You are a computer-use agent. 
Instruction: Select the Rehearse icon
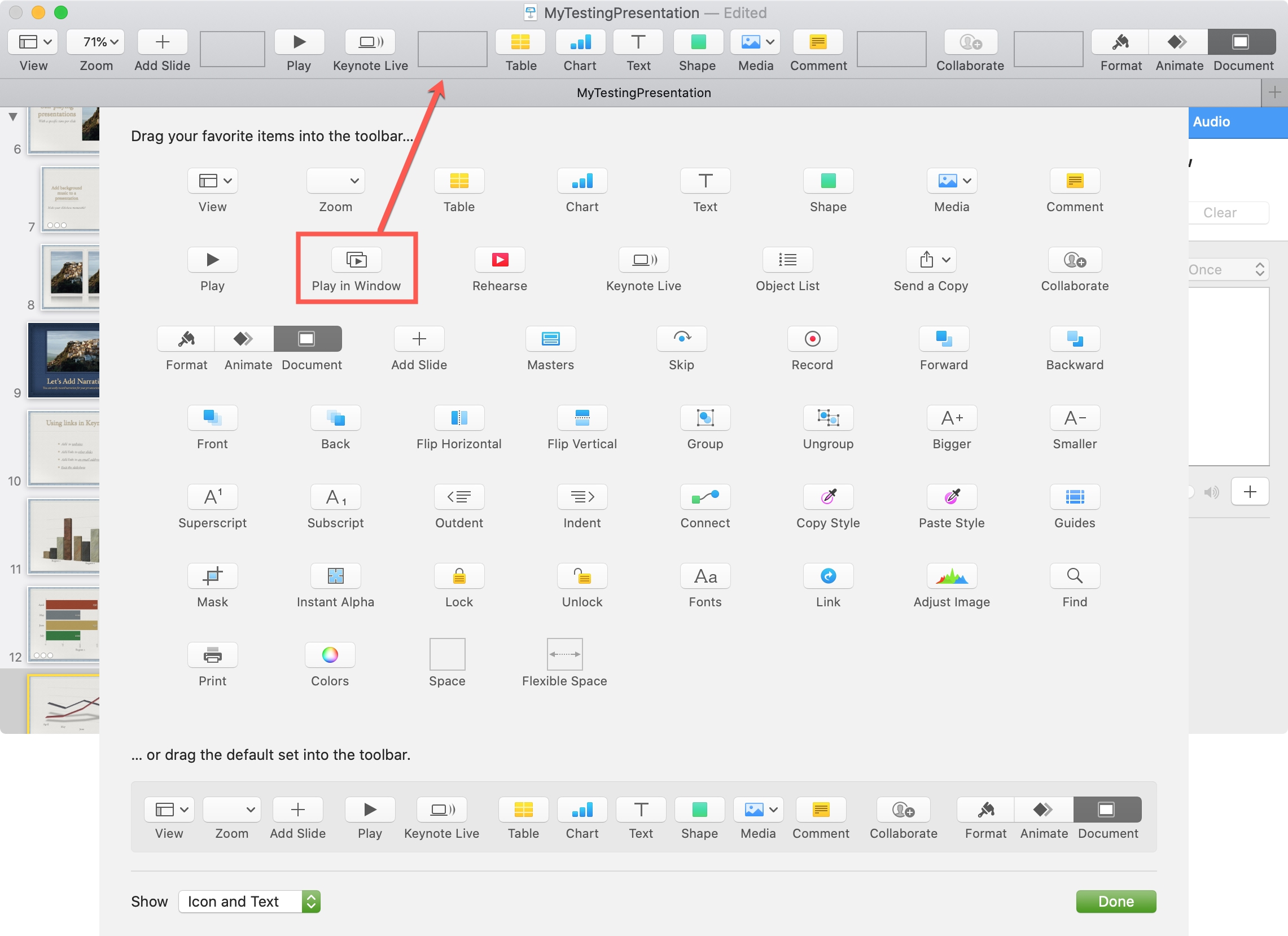tap(499, 260)
